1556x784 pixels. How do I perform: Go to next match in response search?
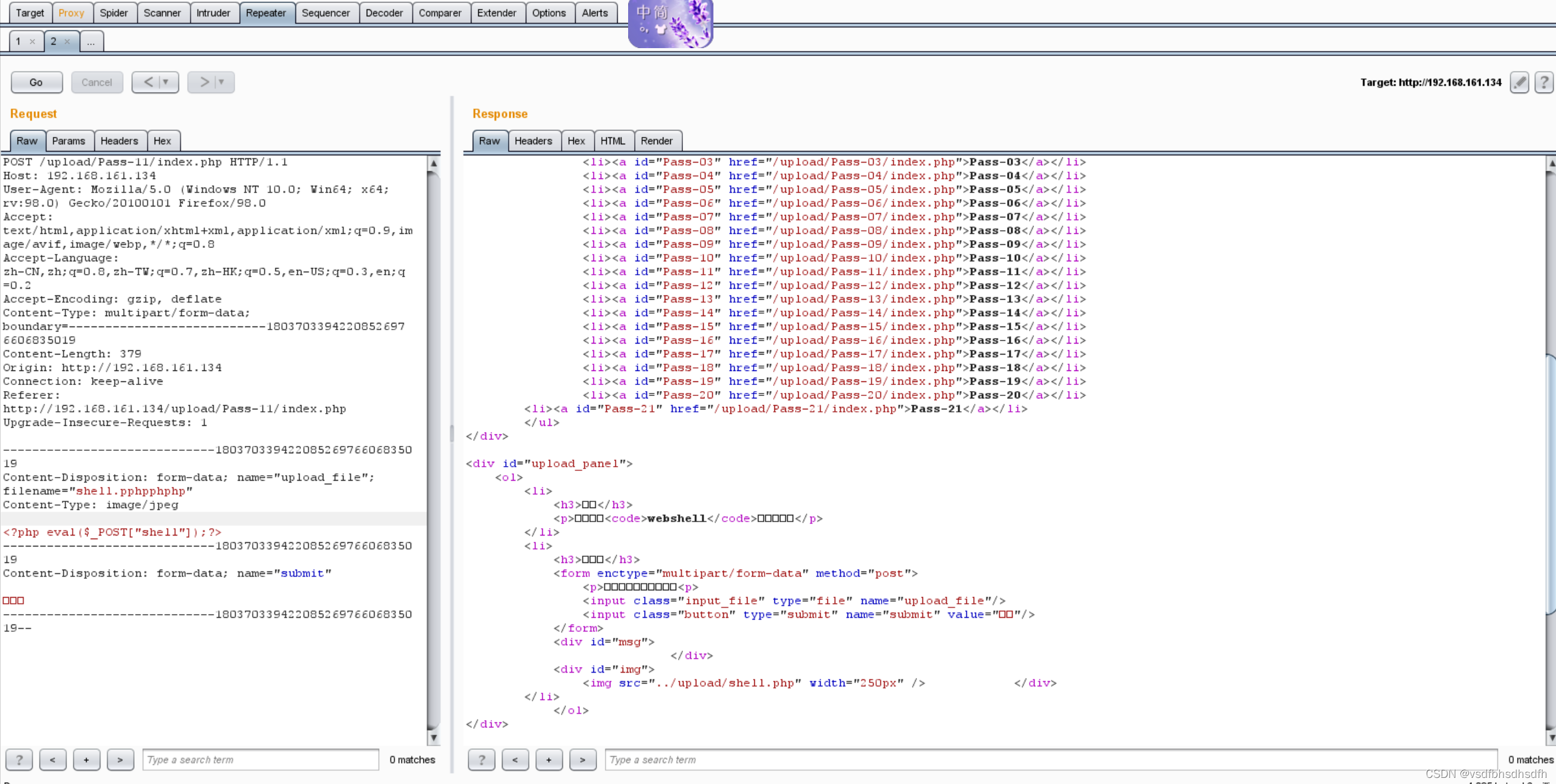(582, 760)
